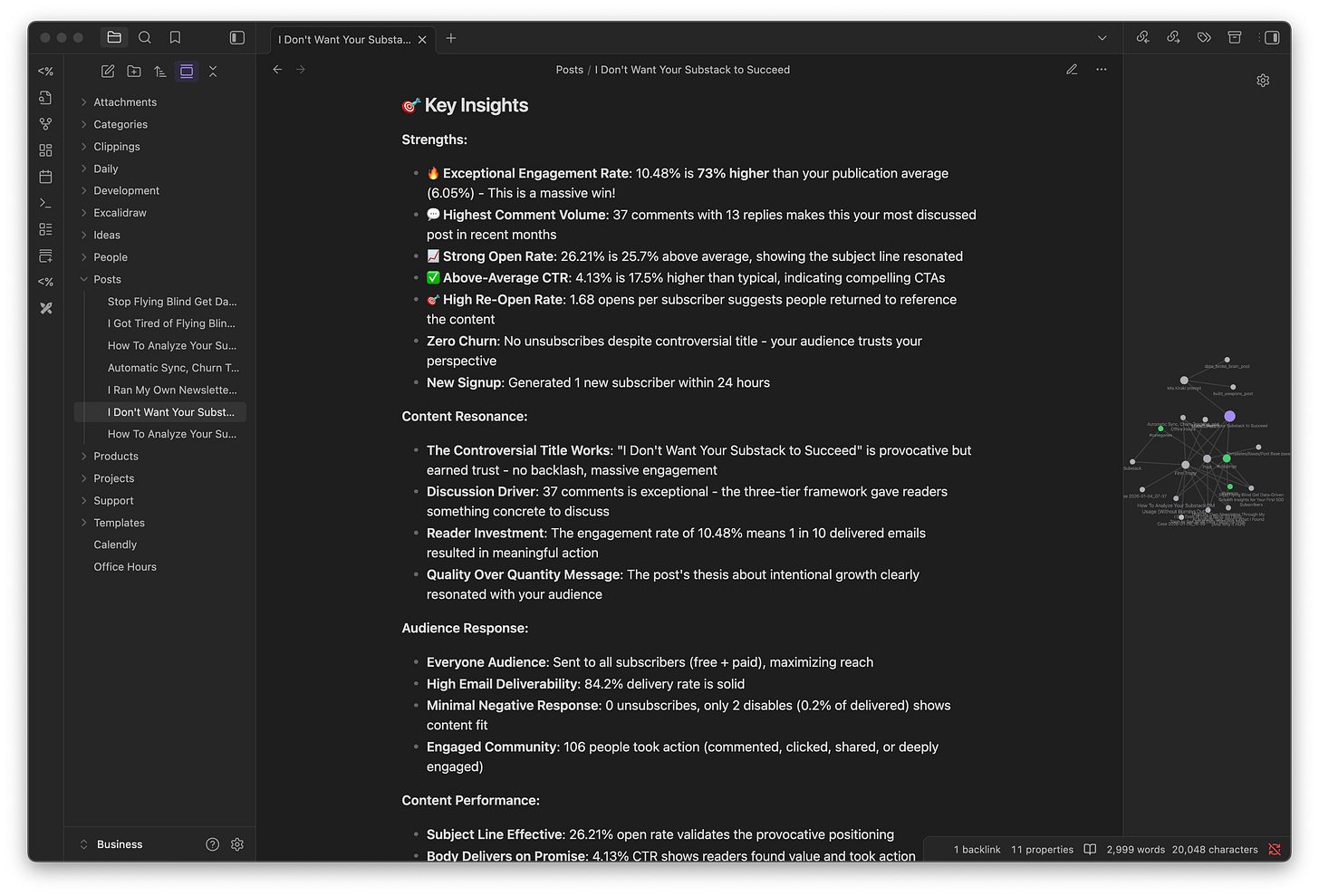Open note I Ran My Own Newslette...

coord(172,390)
